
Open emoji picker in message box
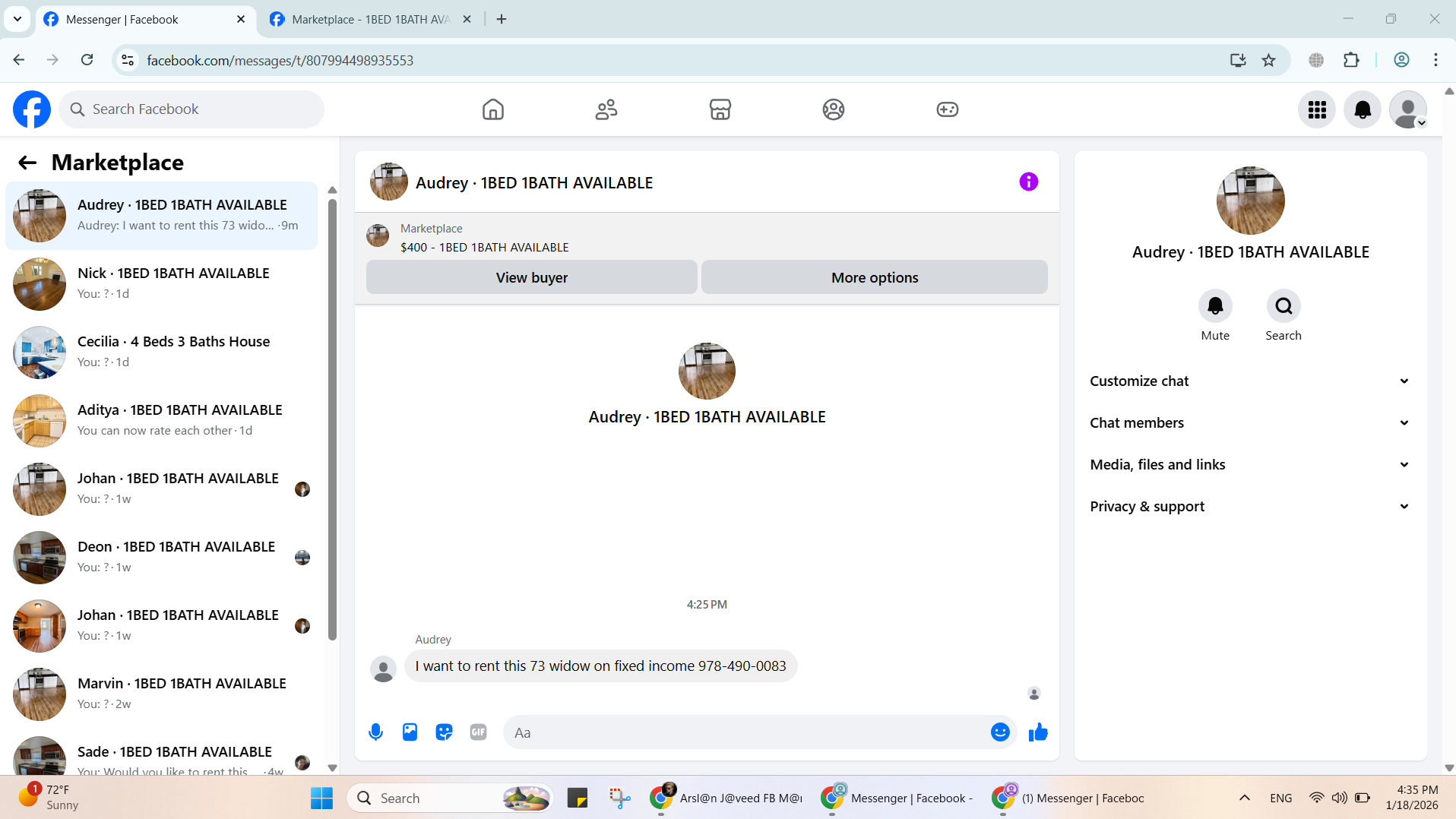1000,732
